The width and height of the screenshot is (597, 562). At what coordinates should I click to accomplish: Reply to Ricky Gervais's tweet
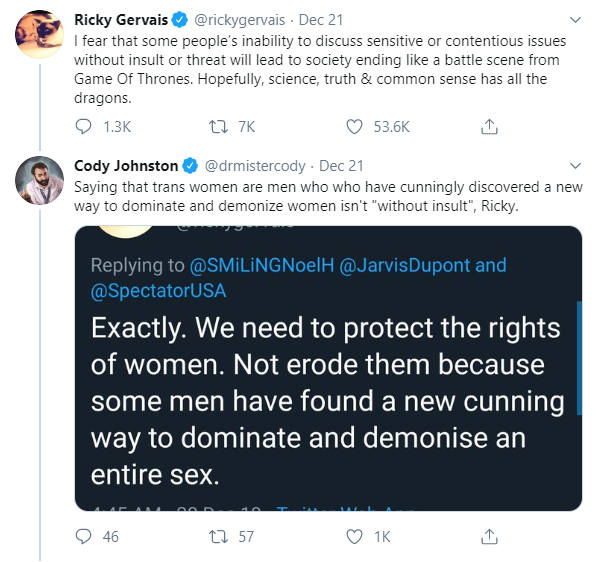click(83, 127)
